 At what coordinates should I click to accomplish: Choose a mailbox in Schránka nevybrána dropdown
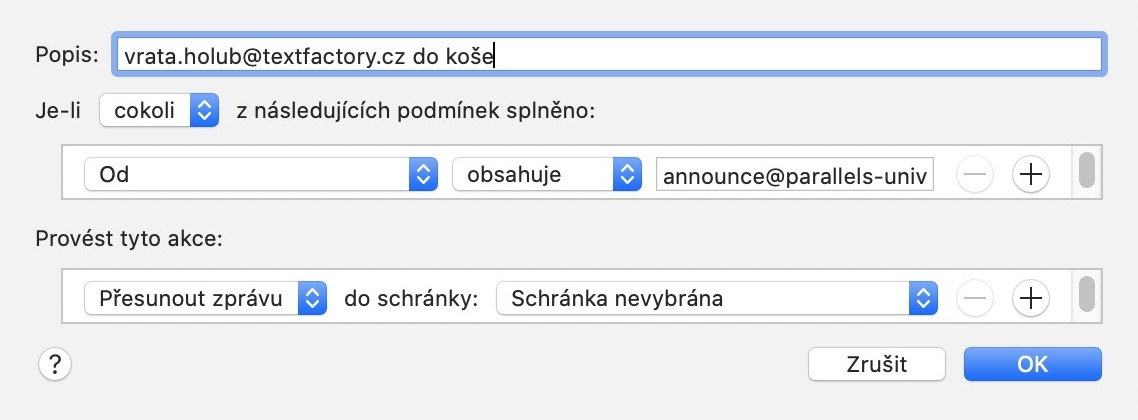click(x=717, y=298)
